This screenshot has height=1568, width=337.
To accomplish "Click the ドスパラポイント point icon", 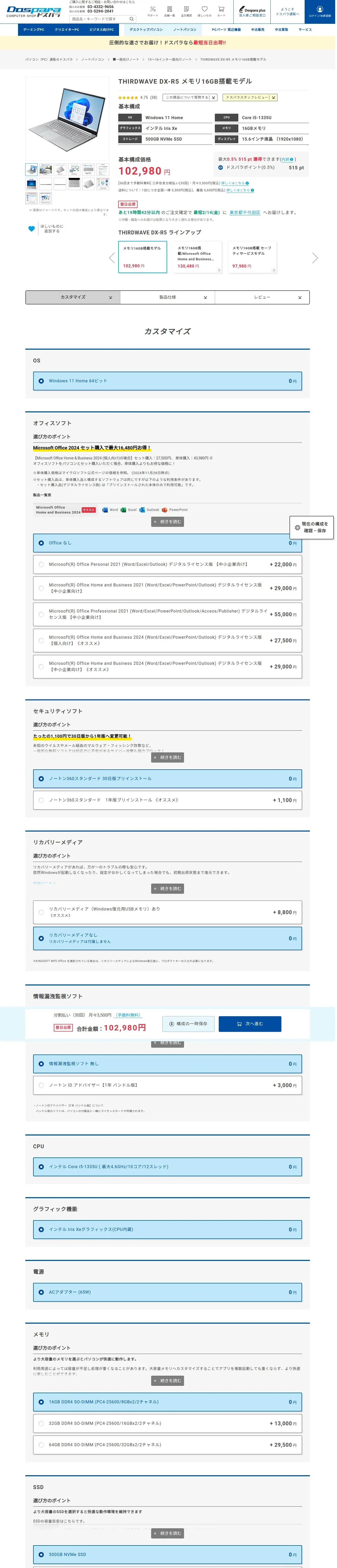I will click(221, 168).
